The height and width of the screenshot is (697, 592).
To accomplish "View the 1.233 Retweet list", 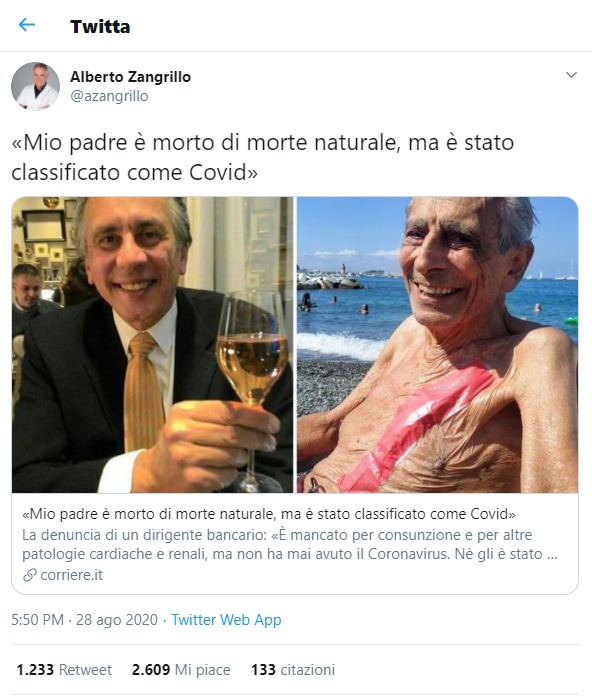I will click(x=64, y=669).
